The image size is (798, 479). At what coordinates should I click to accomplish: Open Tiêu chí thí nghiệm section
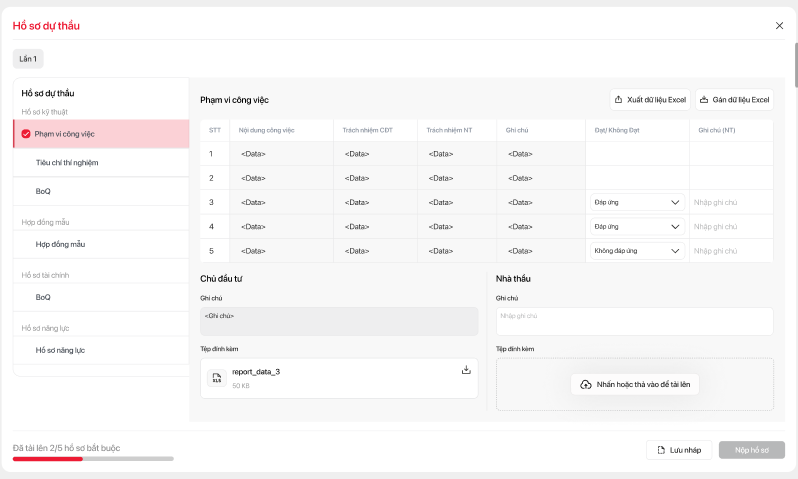point(67,162)
